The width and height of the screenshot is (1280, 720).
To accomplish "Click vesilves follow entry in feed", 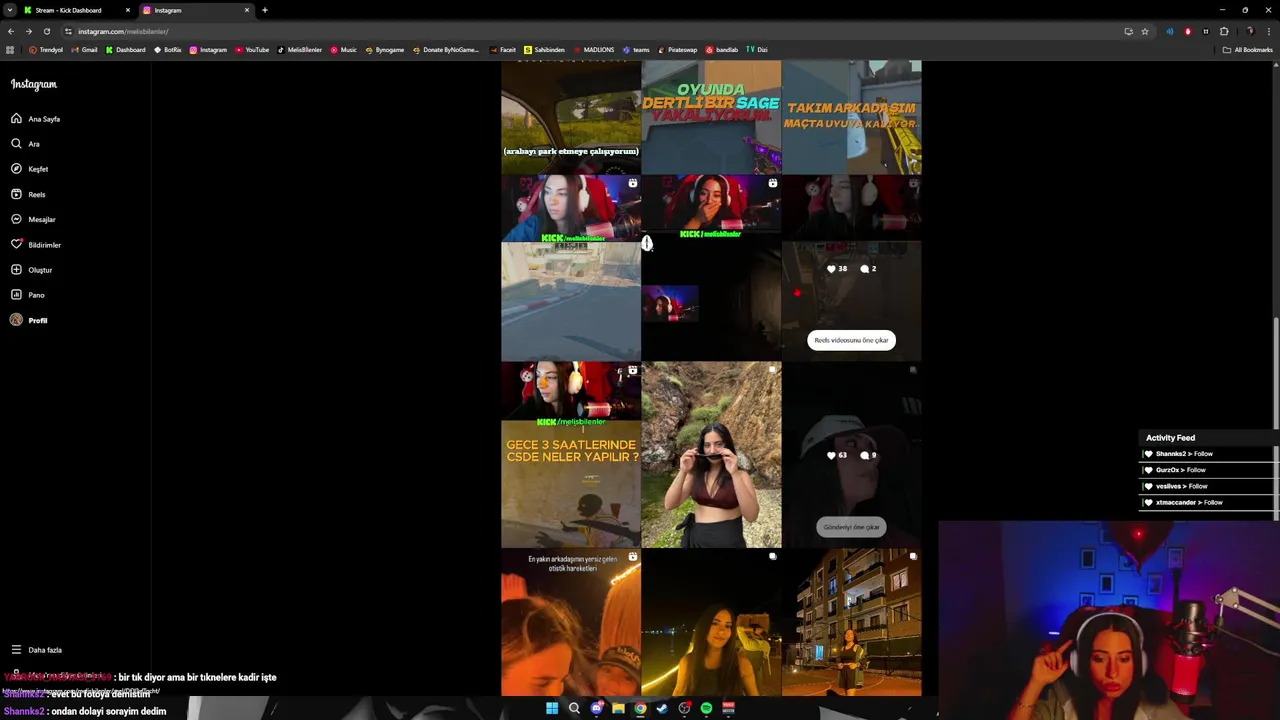I will coord(1206,486).
